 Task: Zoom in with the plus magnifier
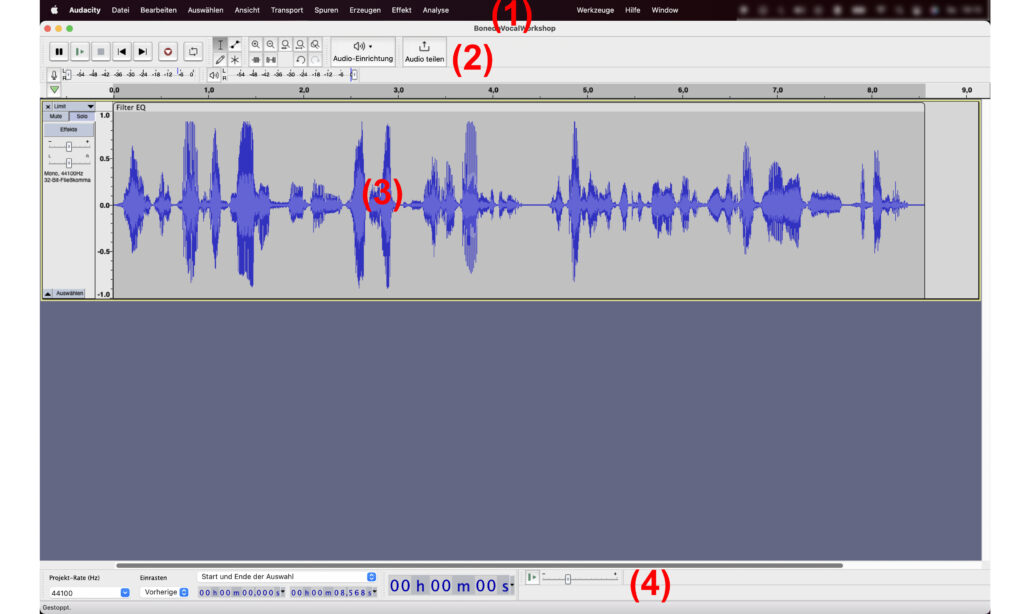pos(256,44)
